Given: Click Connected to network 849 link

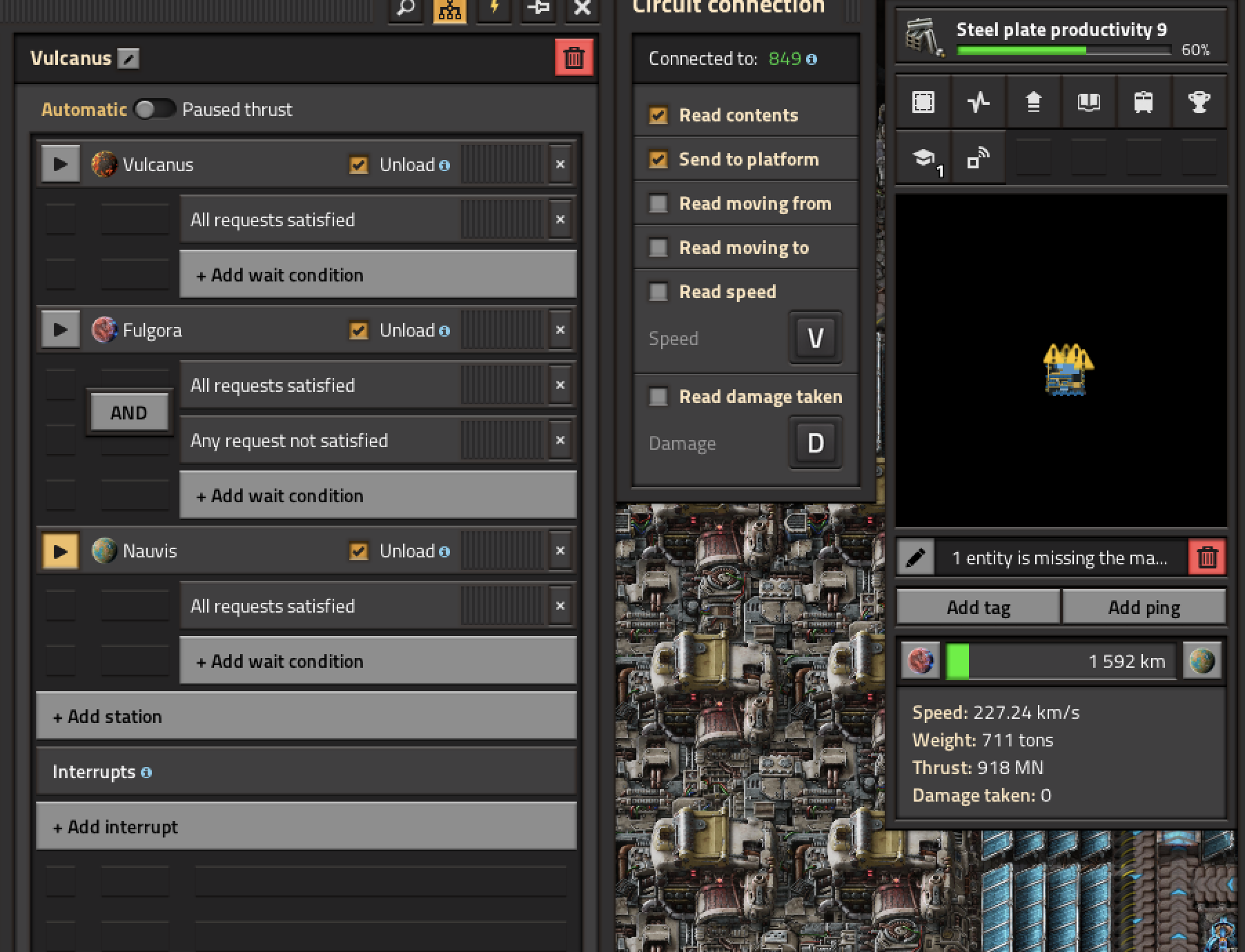Looking at the screenshot, I should click(785, 59).
